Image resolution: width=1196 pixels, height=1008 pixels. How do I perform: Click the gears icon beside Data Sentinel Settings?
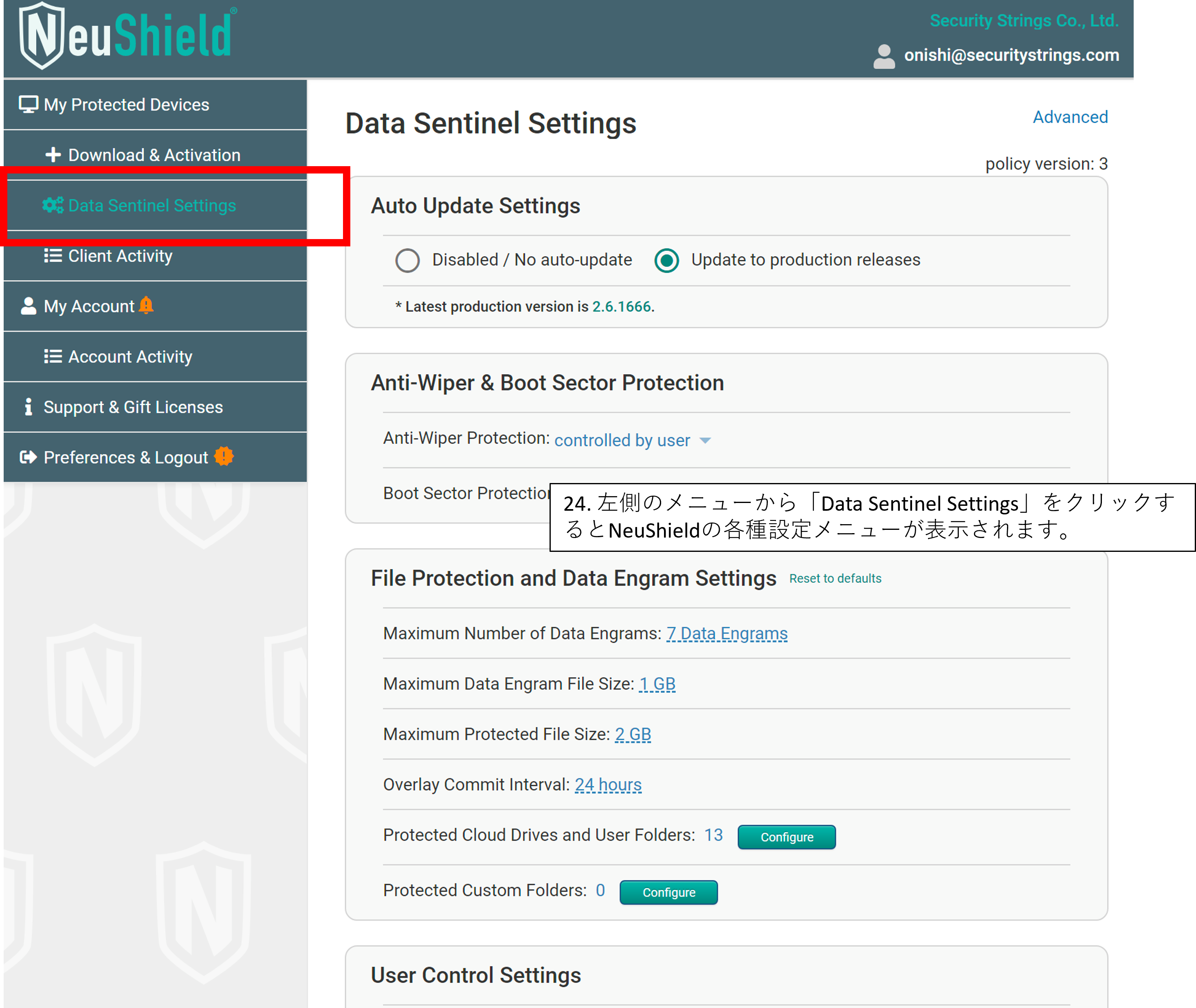pyautogui.click(x=53, y=205)
